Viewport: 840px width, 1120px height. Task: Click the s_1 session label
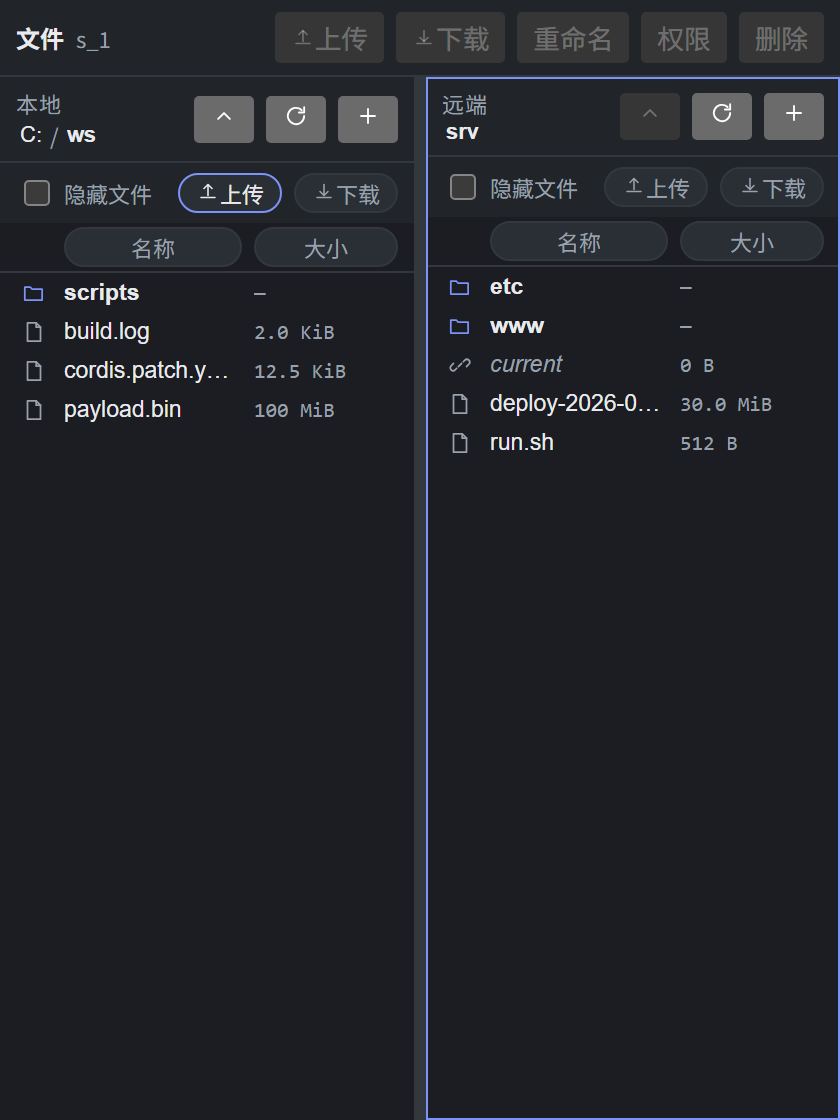(x=93, y=40)
